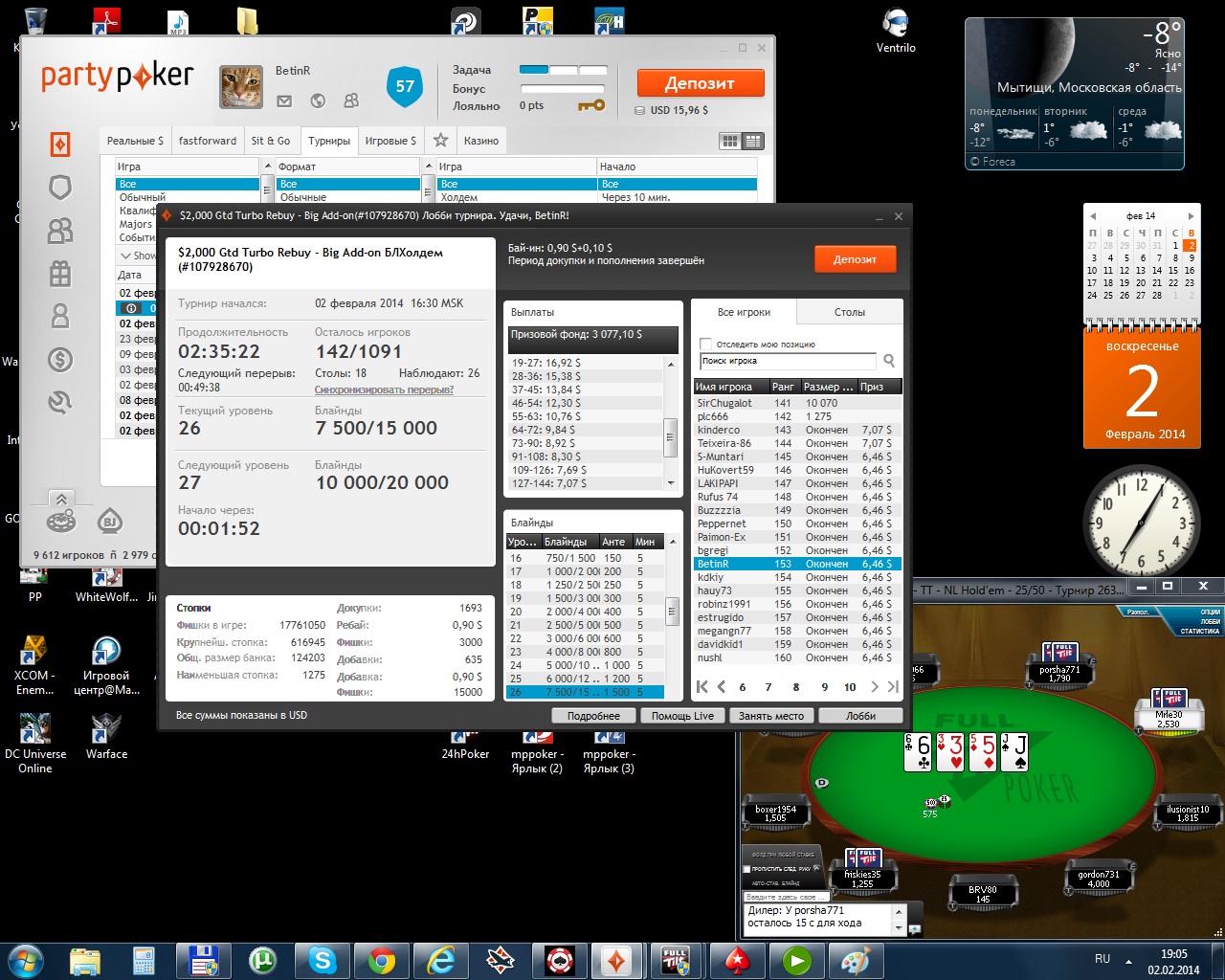Click the globe icon in partypoker header
Image resolution: width=1225 pixels, height=980 pixels.
click(x=318, y=100)
